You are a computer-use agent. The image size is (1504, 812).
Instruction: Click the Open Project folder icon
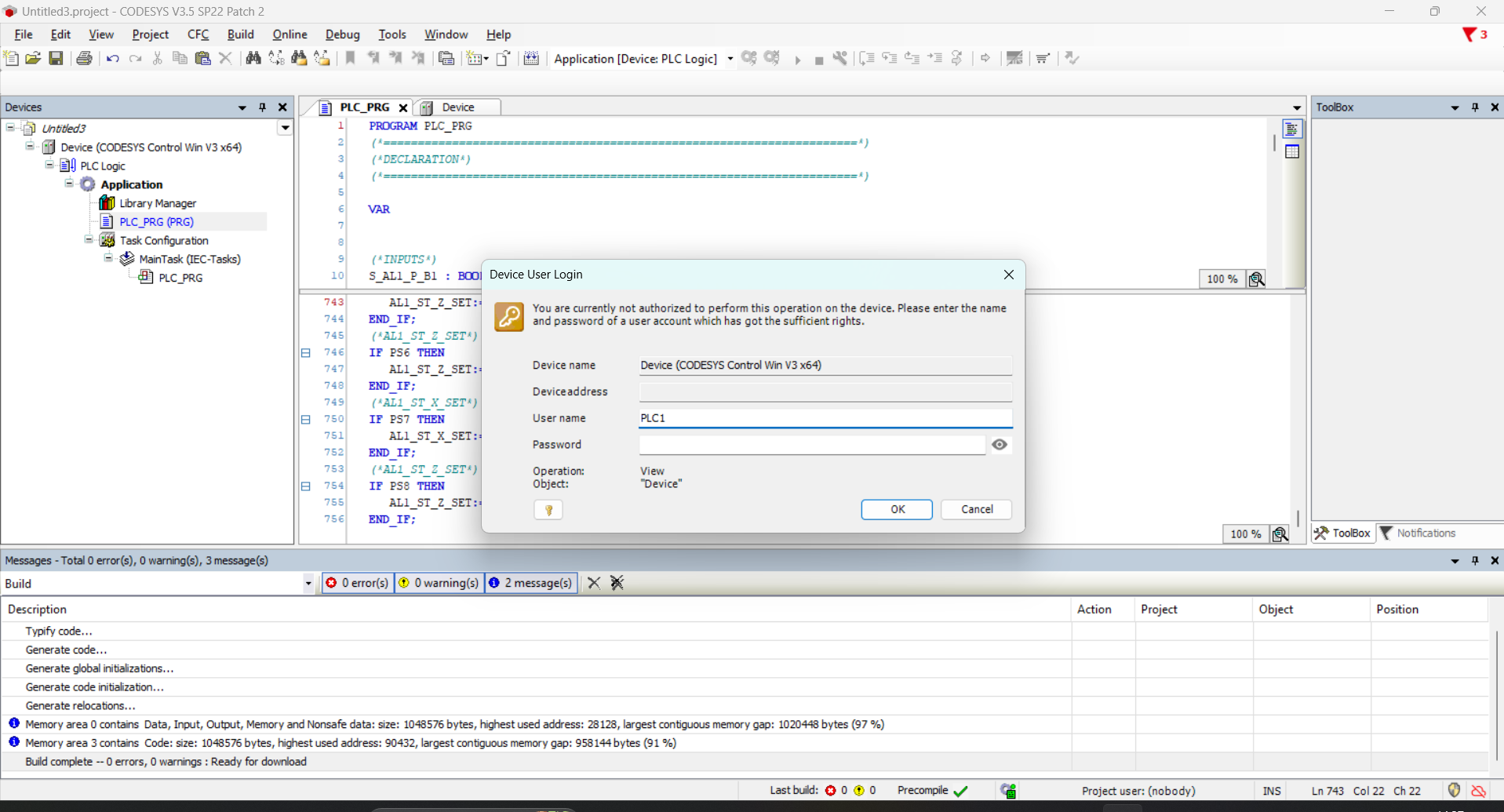tap(33, 58)
